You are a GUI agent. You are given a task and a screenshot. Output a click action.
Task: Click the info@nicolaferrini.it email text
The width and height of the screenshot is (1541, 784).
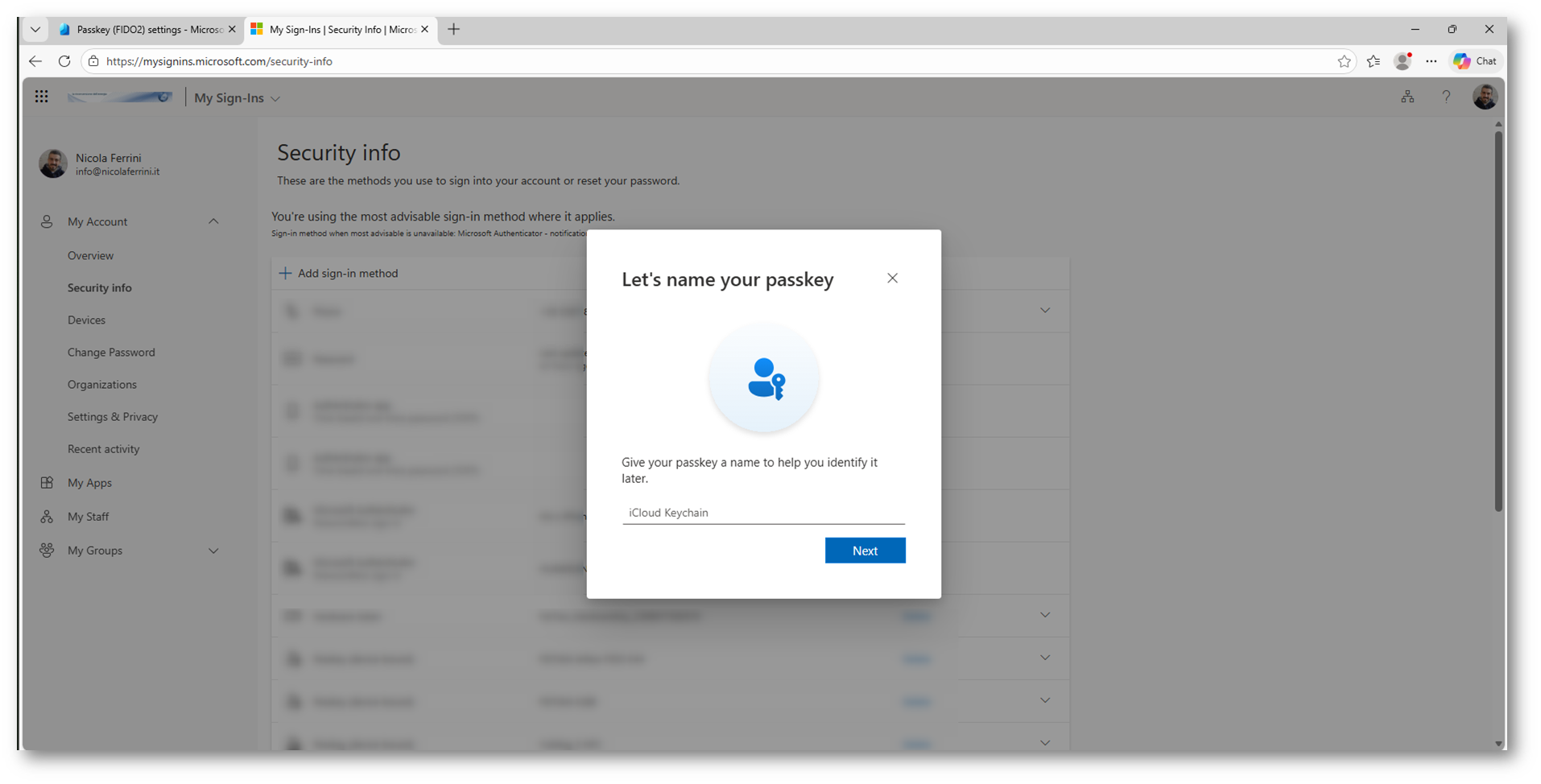[x=118, y=172]
